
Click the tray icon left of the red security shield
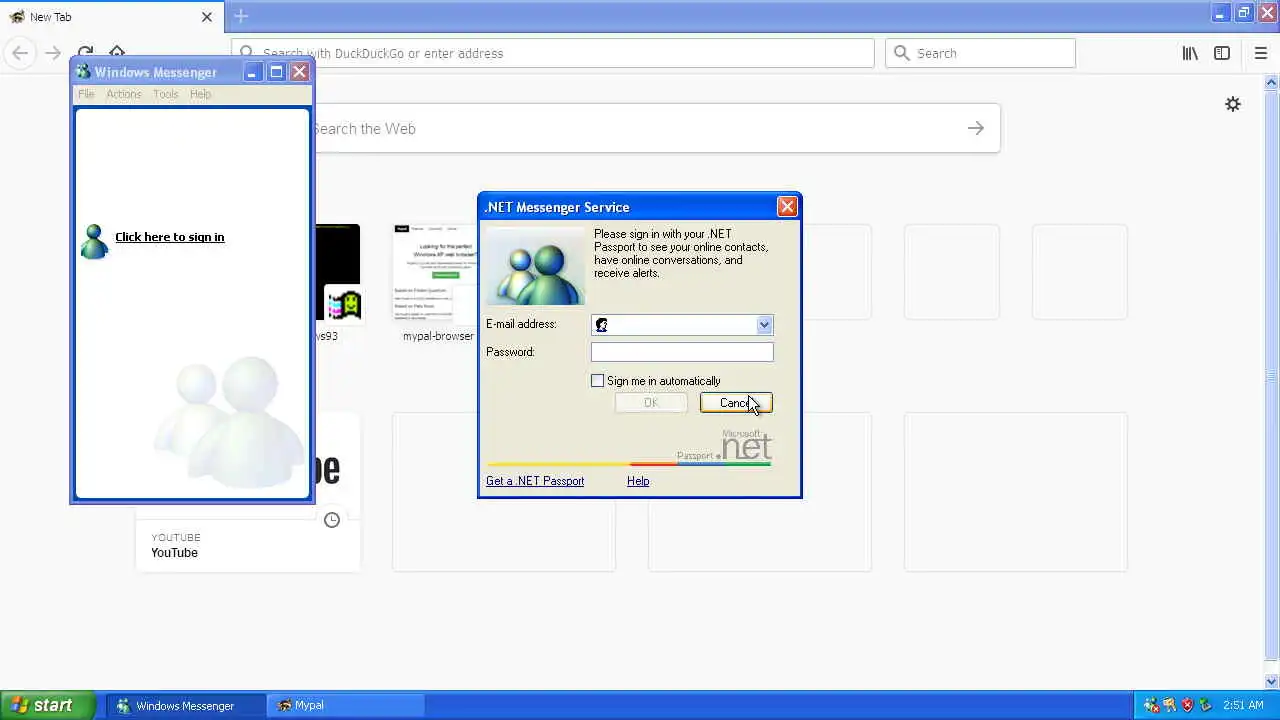pyautogui.click(x=1169, y=705)
